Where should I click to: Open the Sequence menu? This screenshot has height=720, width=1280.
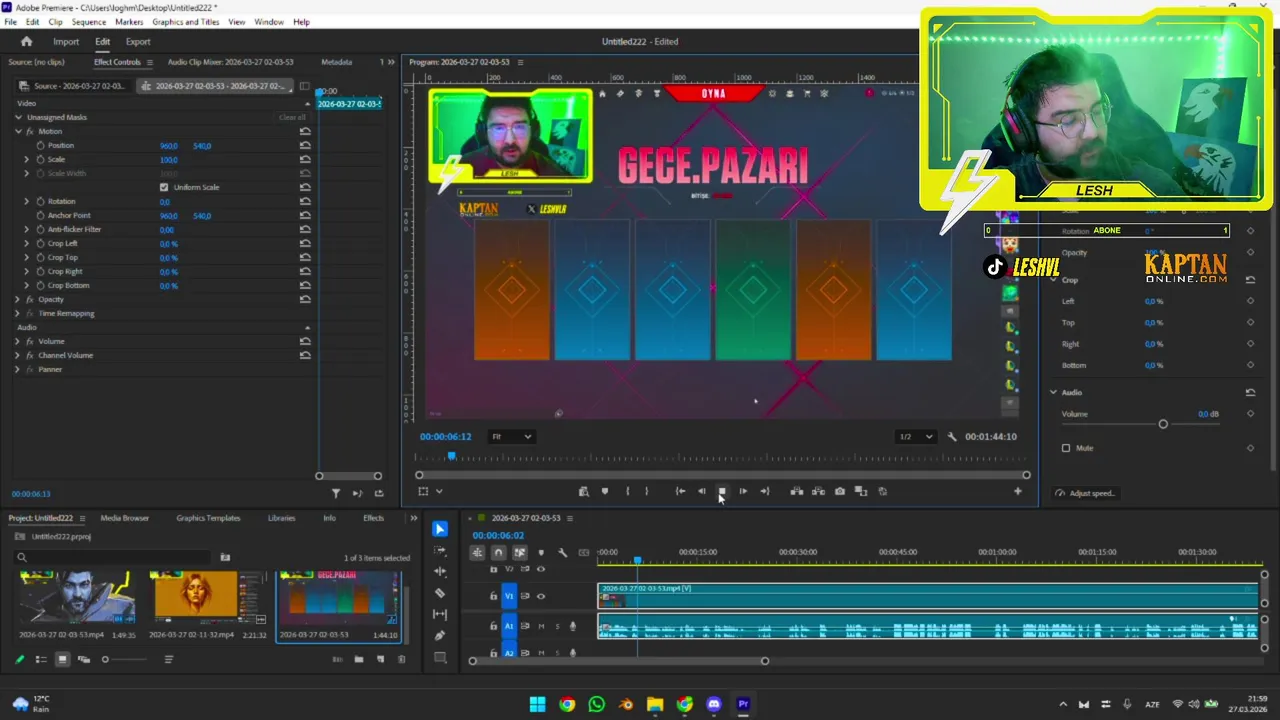pyautogui.click(x=89, y=22)
